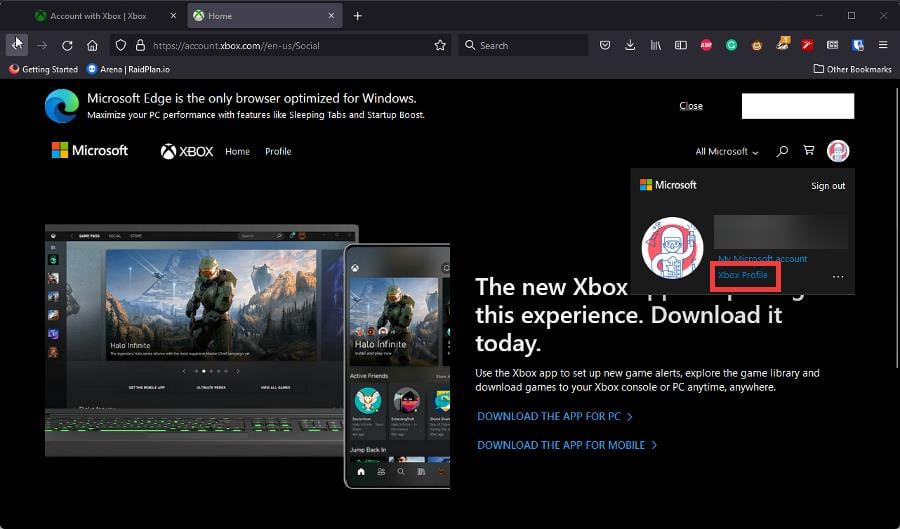Click the laptop Xbox app promo image
Screen dimensions: 900x529
pos(195,341)
